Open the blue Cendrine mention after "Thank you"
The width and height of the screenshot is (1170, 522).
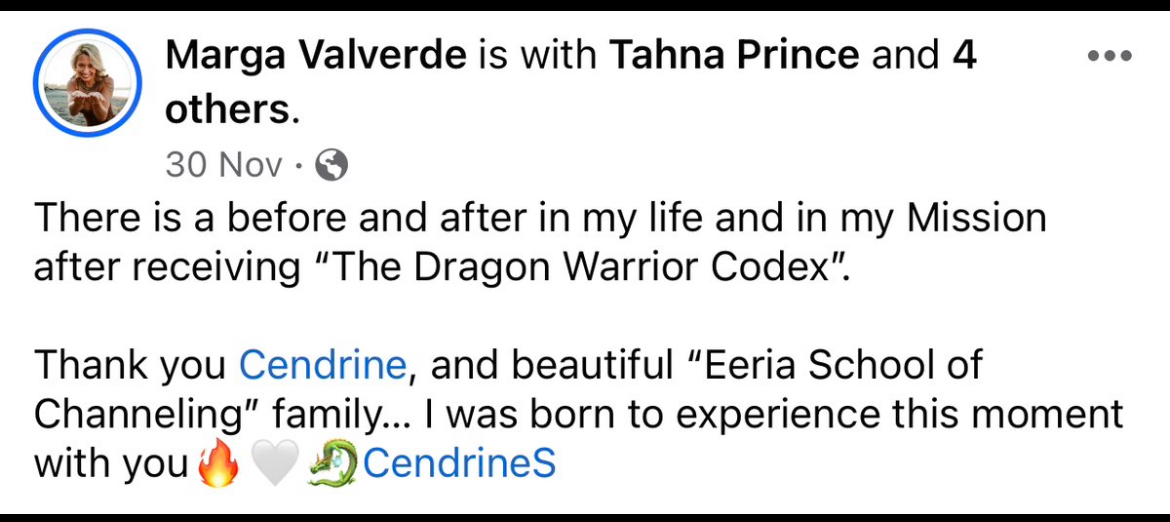[x=321, y=366]
